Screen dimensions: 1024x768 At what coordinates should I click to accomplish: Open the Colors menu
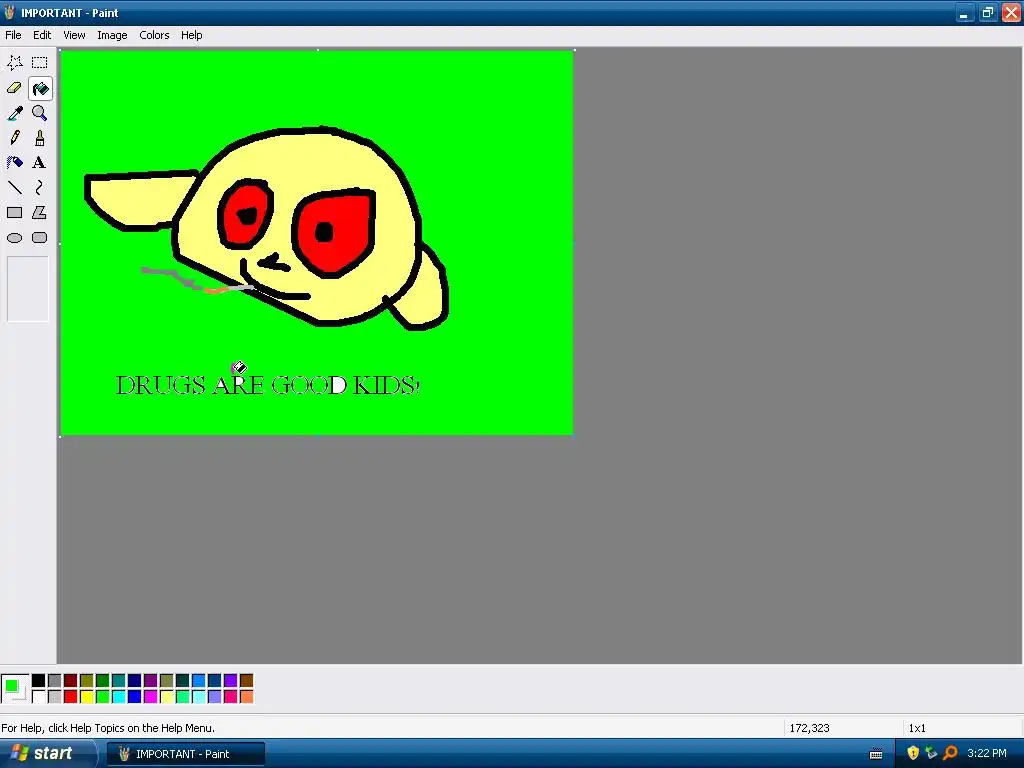point(154,35)
